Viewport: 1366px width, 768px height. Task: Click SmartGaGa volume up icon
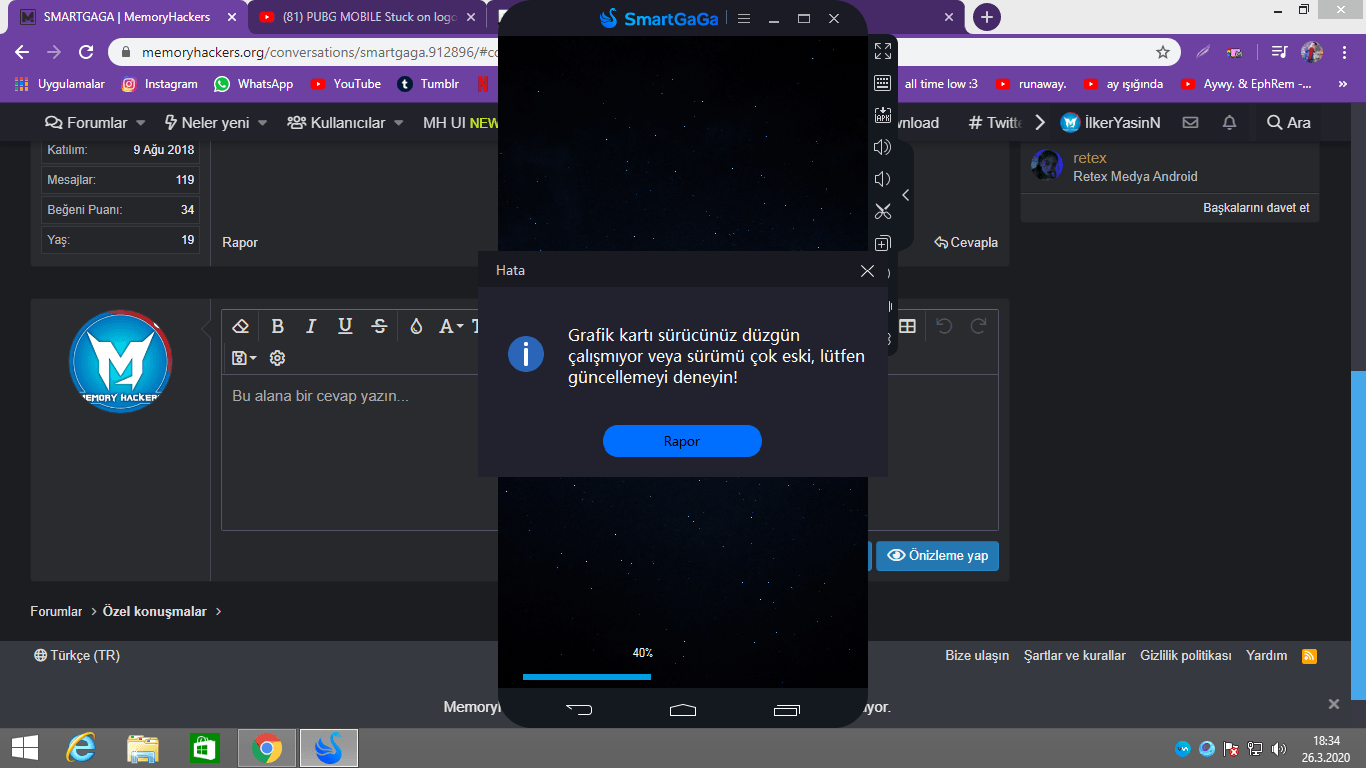(x=882, y=147)
